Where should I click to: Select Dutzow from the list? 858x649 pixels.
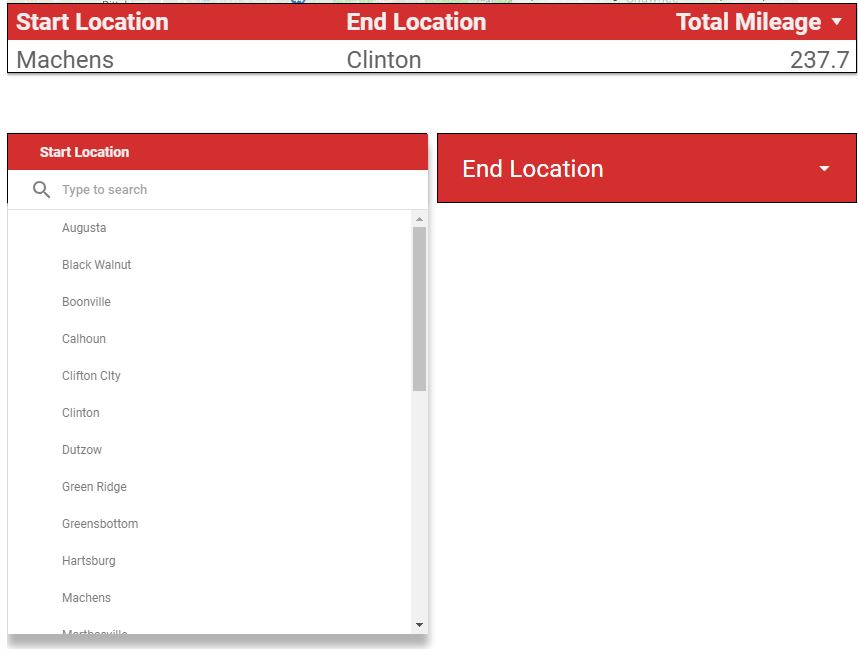point(82,450)
